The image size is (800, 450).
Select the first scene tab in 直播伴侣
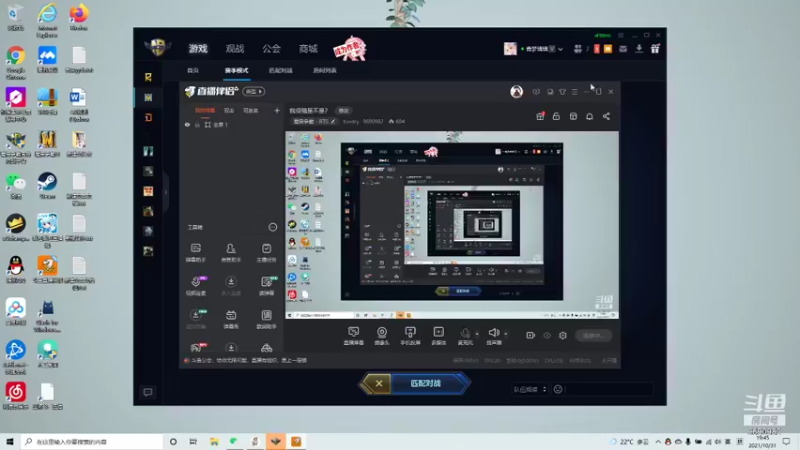click(205, 110)
